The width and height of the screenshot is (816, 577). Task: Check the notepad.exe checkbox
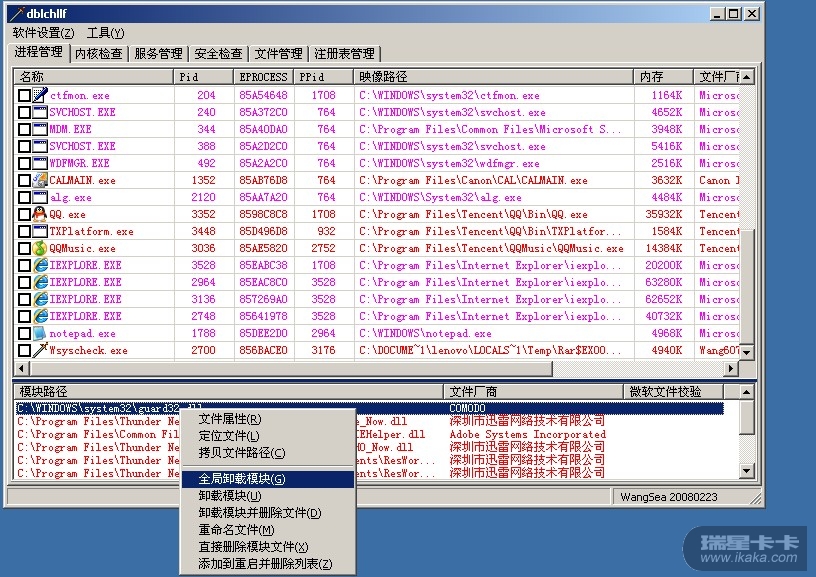point(24,334)
